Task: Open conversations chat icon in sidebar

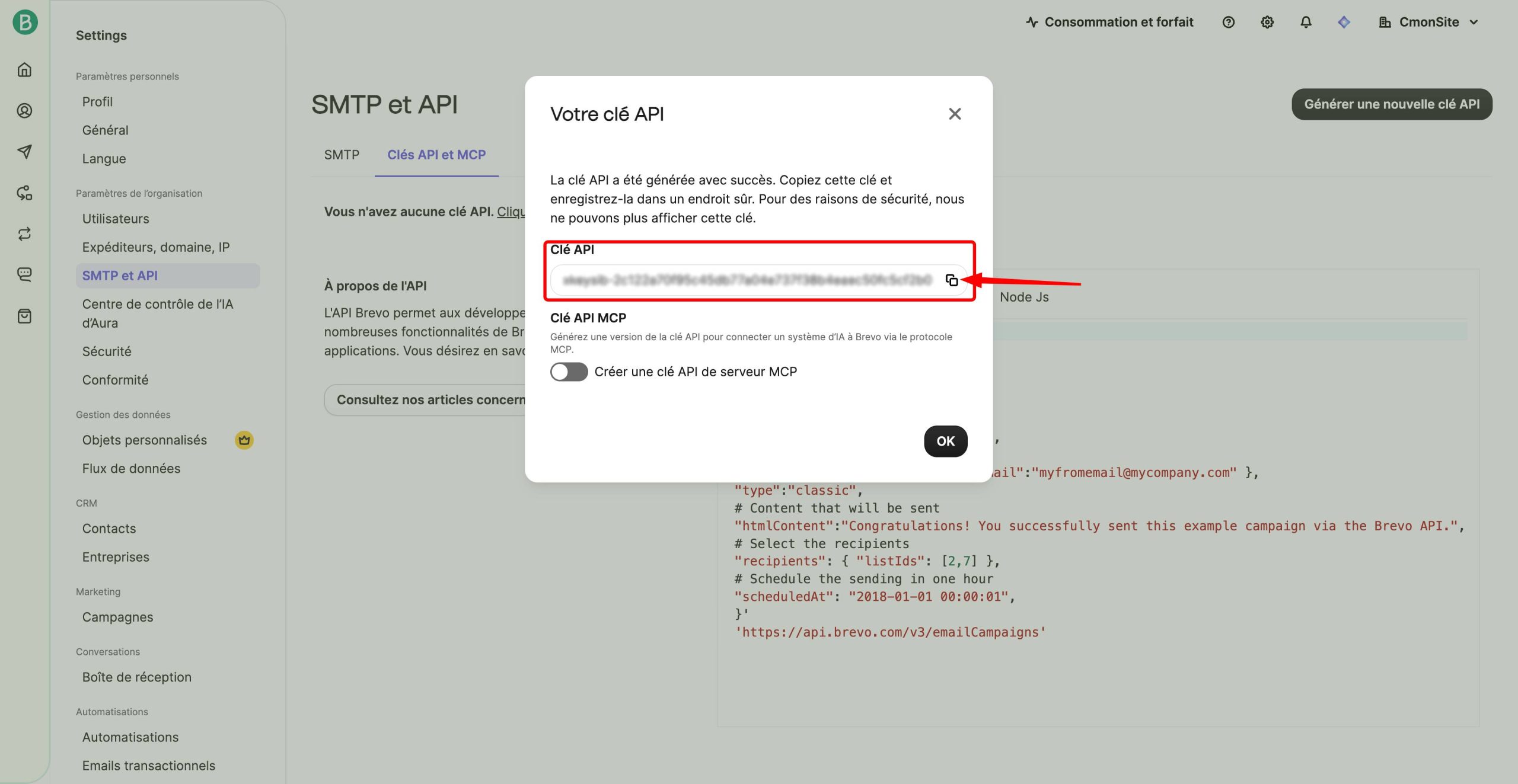Action: pos(24,274)
